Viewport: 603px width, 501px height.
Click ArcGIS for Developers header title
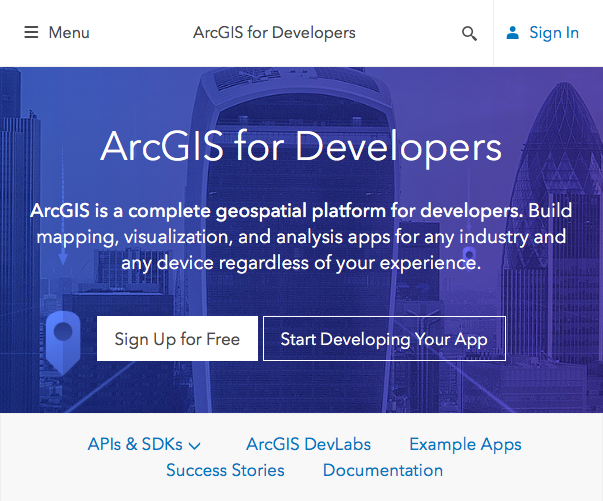[x=274, y=33]
